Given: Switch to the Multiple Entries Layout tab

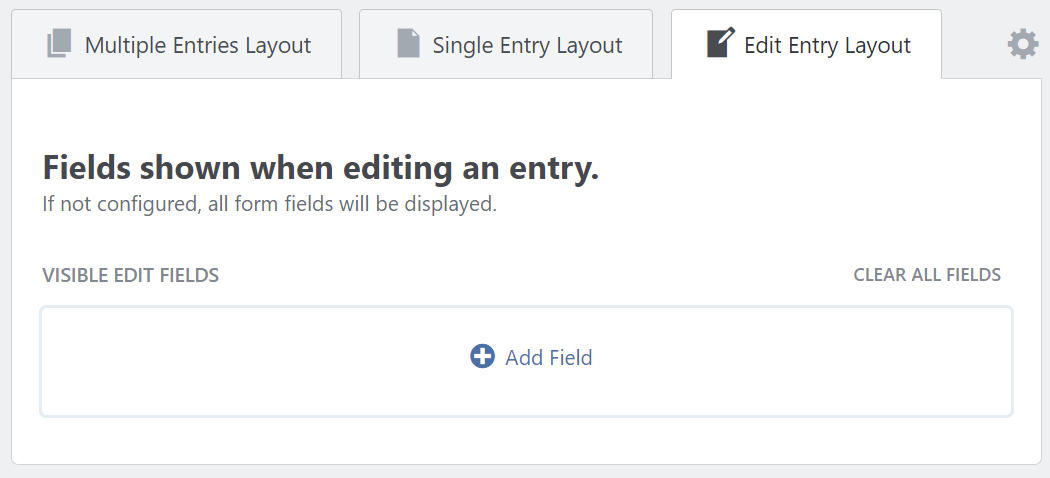Looking at the screenshot, I should tap(197, 46).
